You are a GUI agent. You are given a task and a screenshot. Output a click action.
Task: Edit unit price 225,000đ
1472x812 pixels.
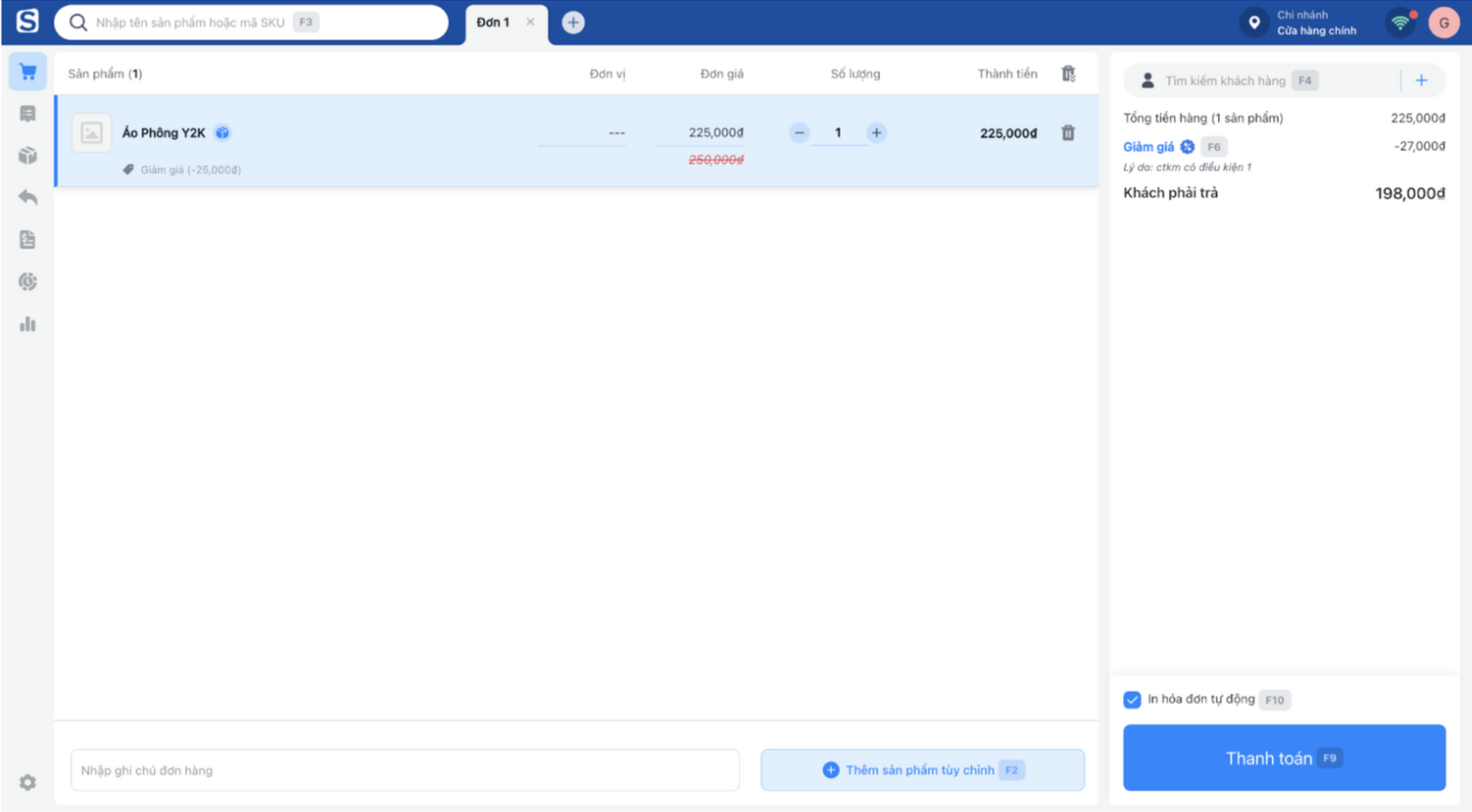point(700,133)
